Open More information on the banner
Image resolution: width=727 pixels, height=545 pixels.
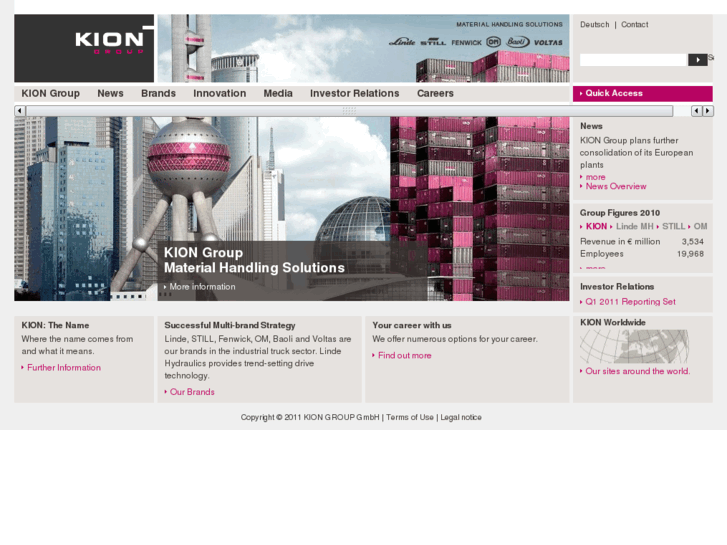(200, 287)
